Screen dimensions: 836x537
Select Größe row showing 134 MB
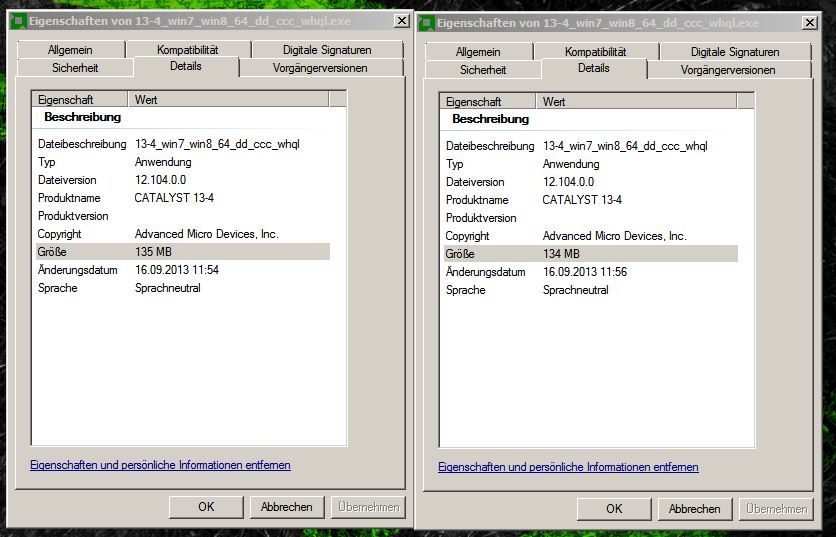[591, 254]
